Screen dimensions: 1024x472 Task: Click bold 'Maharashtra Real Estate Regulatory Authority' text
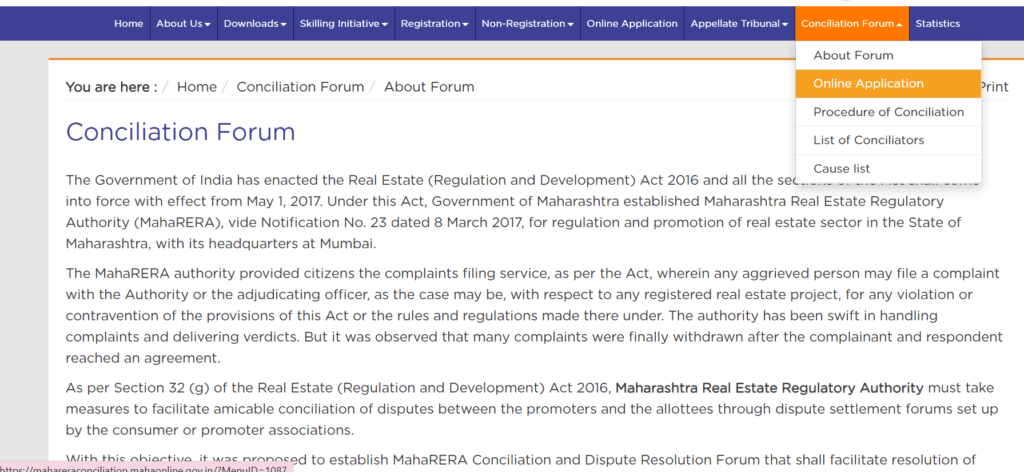[769, 388]
